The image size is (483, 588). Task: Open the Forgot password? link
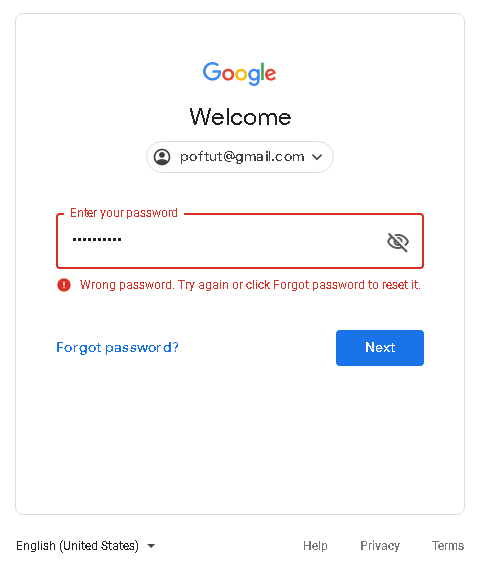pyautogui.click(x=117, y=348)
